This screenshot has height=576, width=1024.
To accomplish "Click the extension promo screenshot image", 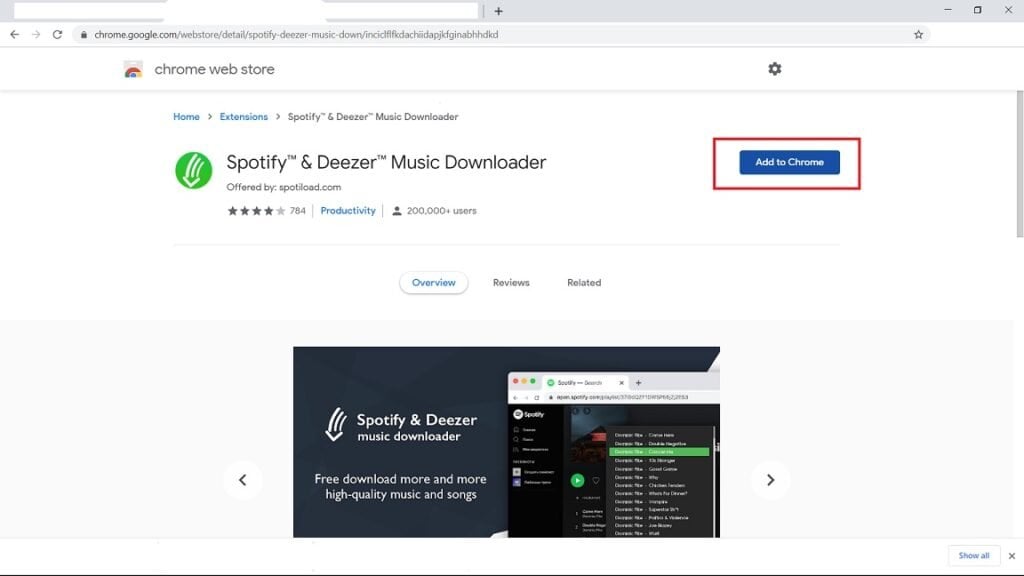I will point(506,442).
